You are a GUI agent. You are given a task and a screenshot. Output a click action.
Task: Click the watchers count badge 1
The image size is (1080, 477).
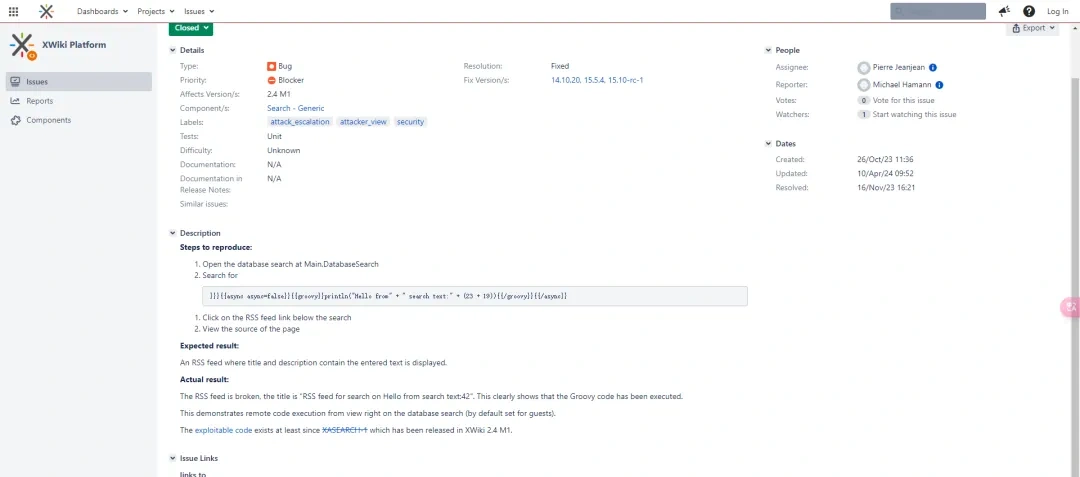(x=864, y=115)
